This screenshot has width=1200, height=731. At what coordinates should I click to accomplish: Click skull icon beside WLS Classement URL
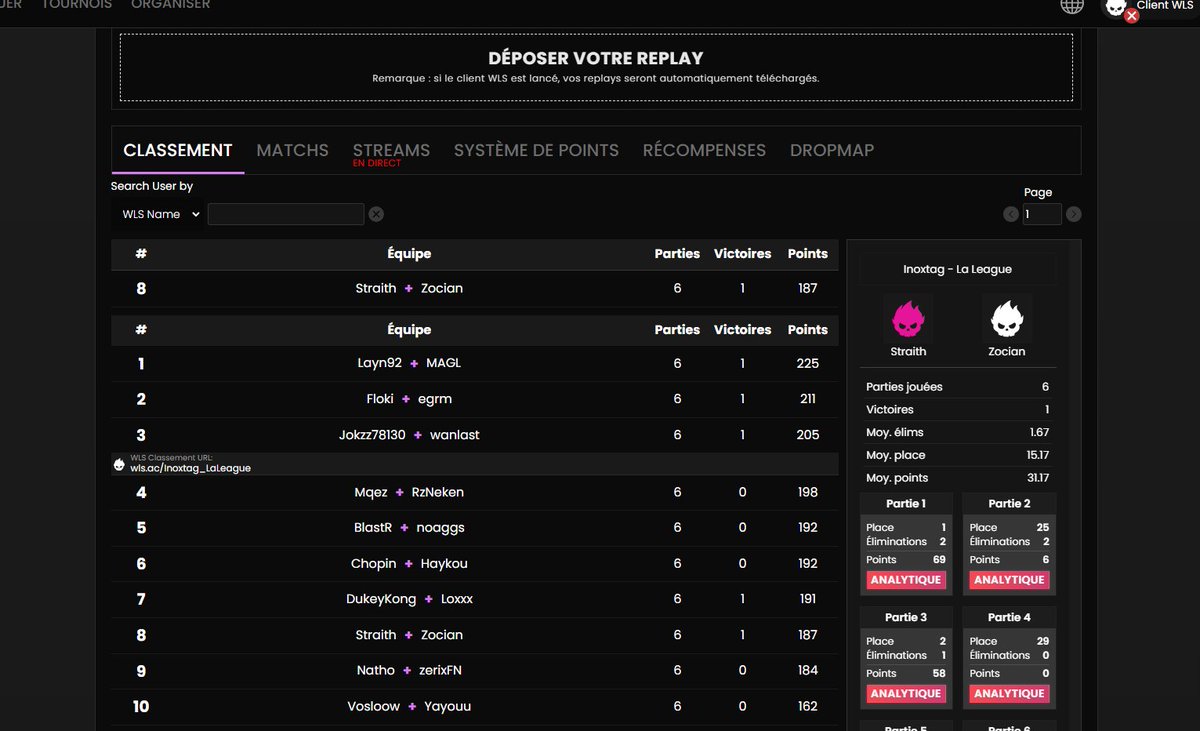(119, 463)
